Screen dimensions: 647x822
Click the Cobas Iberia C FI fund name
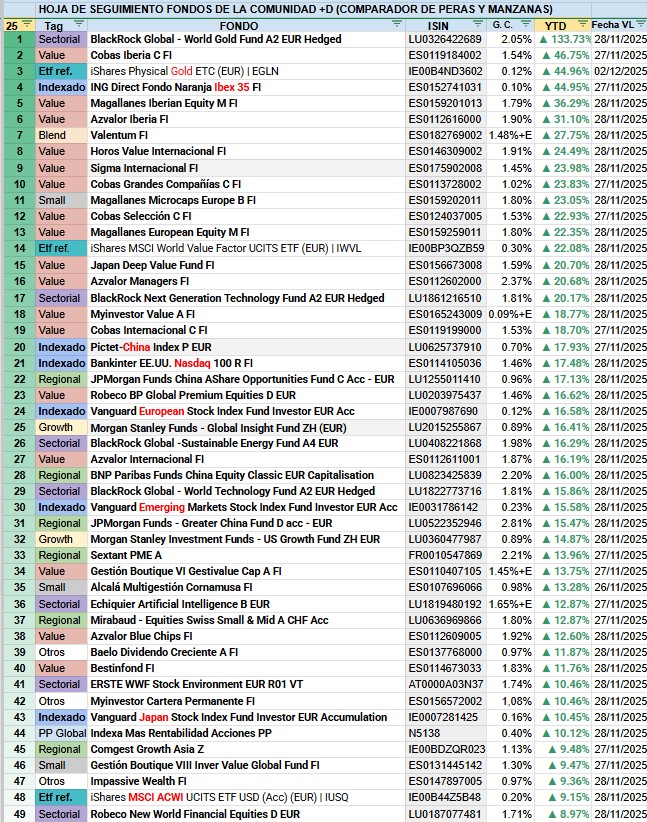[x=129, y=55]
